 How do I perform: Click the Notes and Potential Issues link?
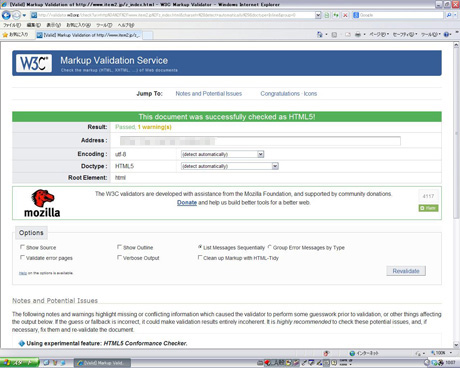tap(209, 94)
